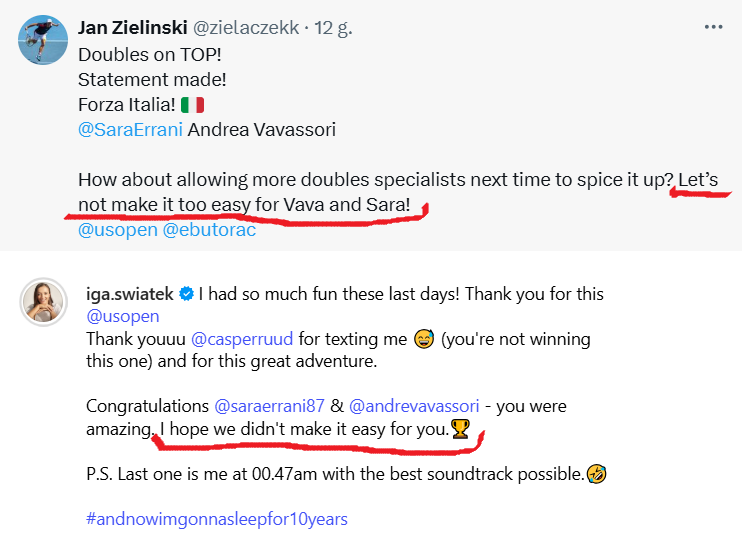Click the iga.swiatek username
The width and height of the screenshot is (742, 557).
(x=130, y=295)
